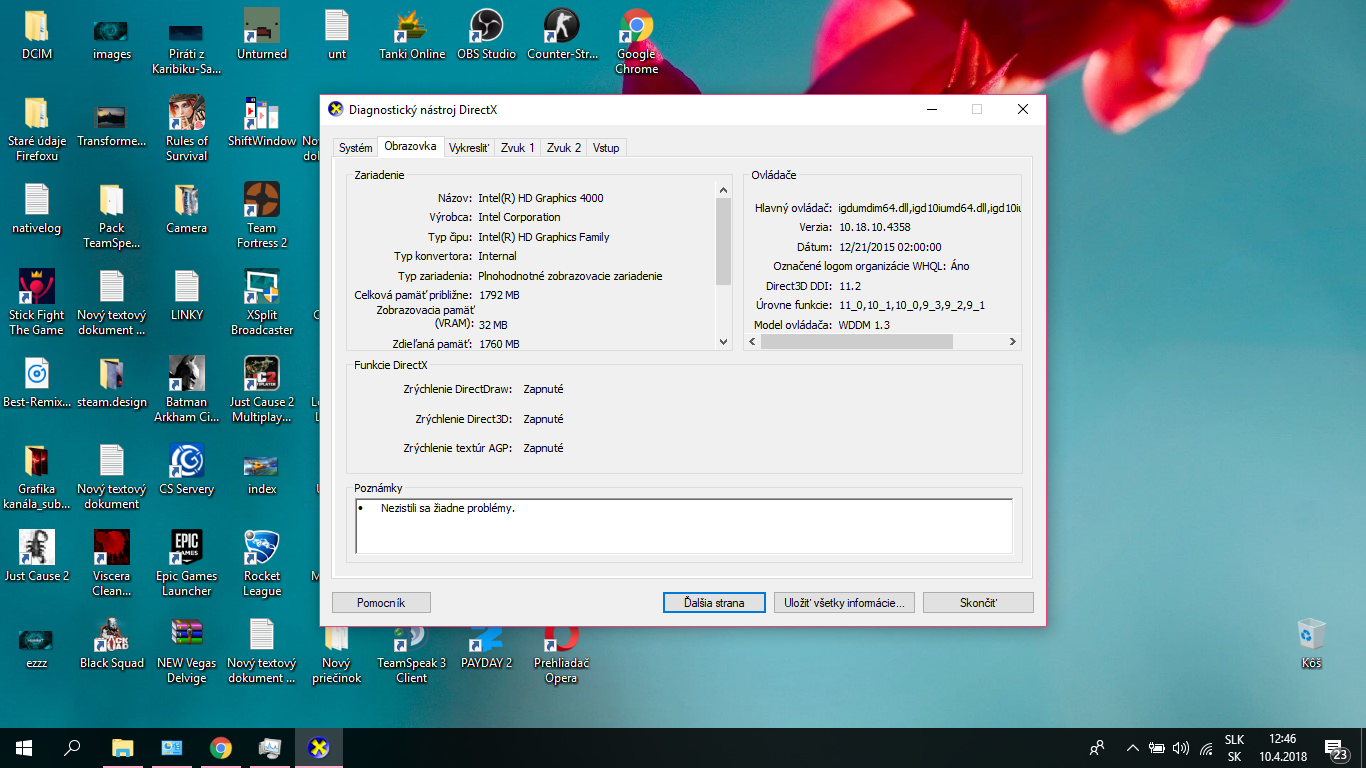Select Stick Fight The Game icon
This screenshot has height=768, width=1366.
pos(37,302)
